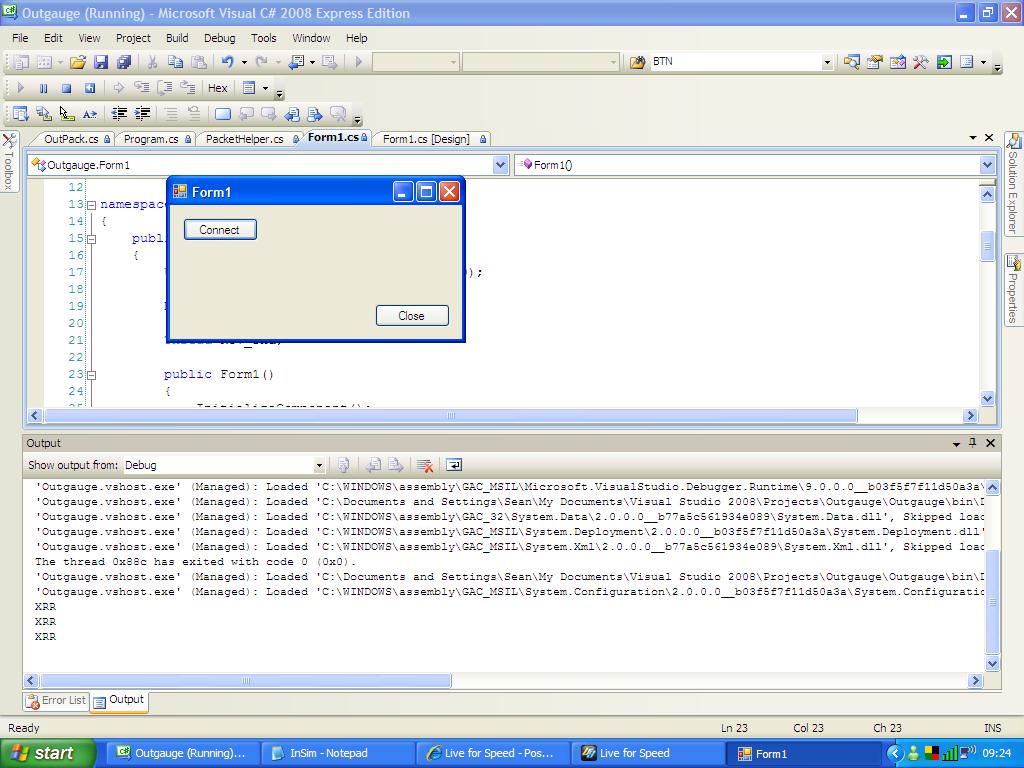Toggle bookmark icon in text editor toolbar
The width and height of the screenshot is (1024, 768).
tap(223, 114)
